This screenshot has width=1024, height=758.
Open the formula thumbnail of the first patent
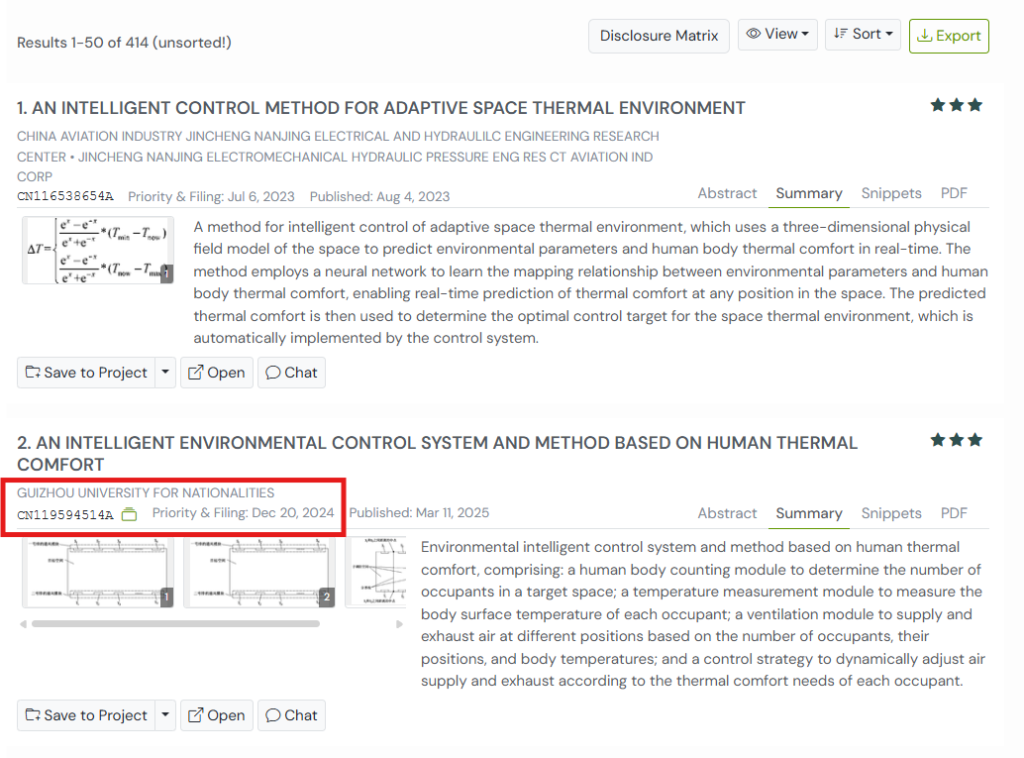click(98, 250)
